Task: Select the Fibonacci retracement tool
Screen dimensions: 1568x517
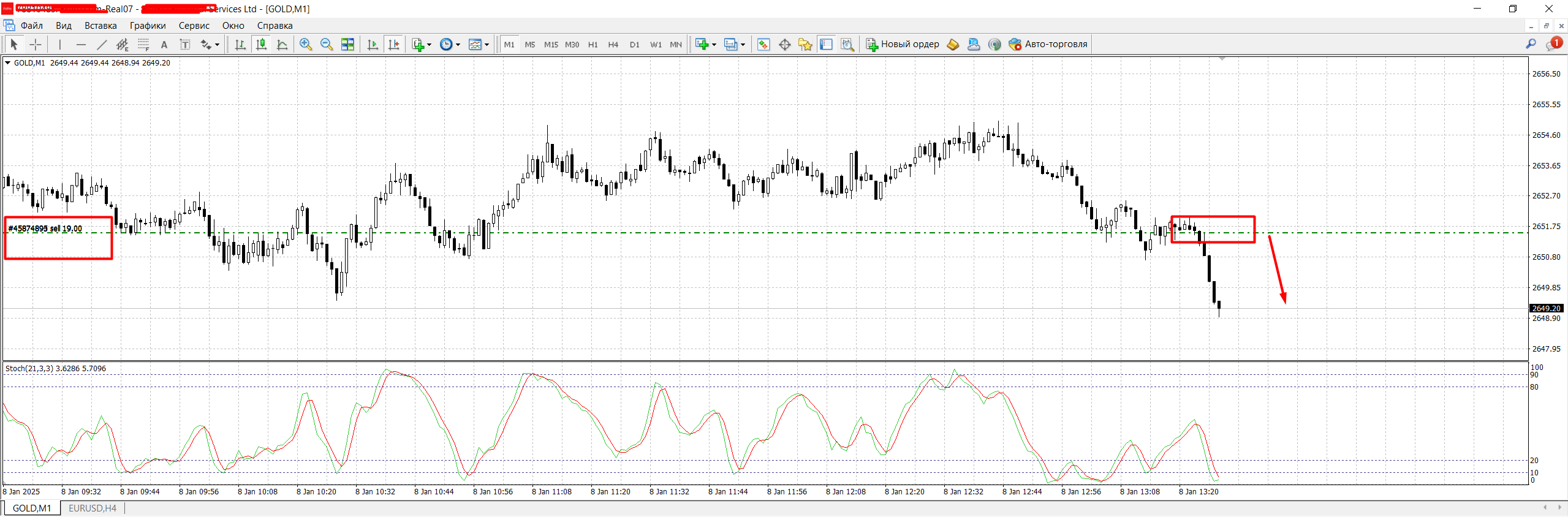Action: tap(143, 44)
